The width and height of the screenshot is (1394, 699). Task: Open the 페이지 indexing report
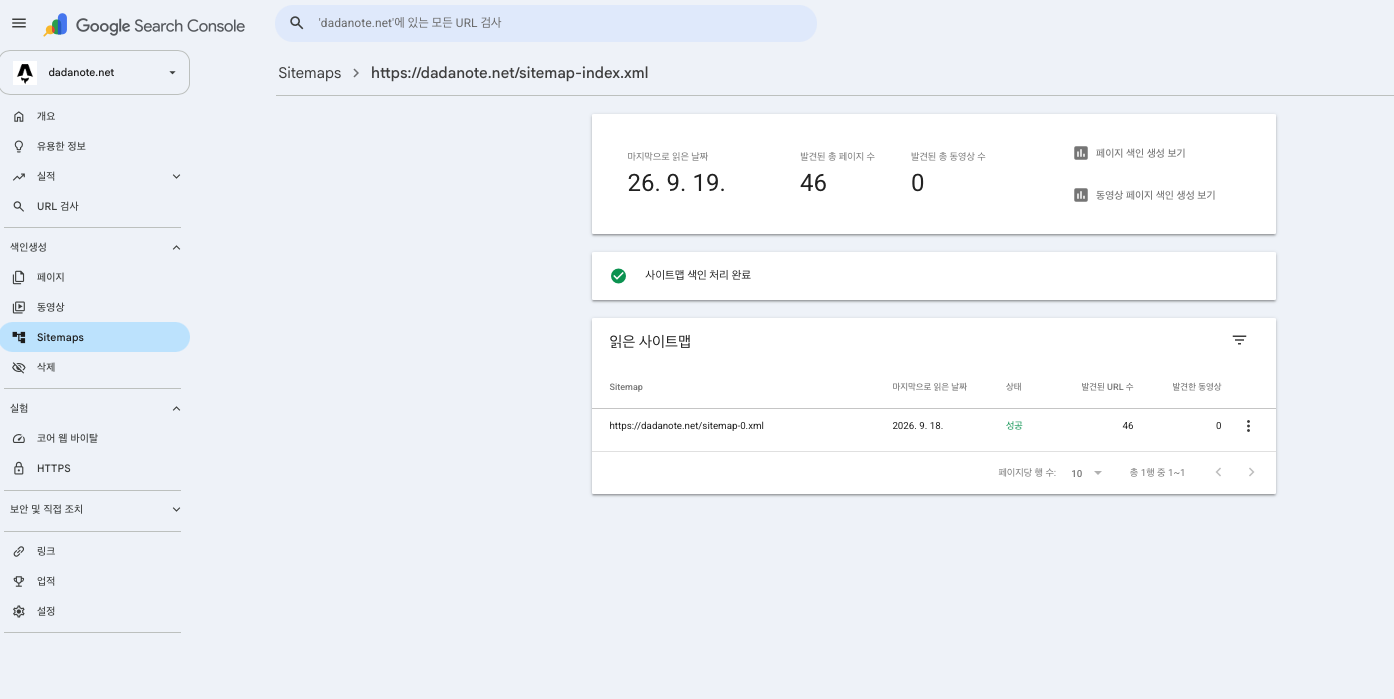95,277
